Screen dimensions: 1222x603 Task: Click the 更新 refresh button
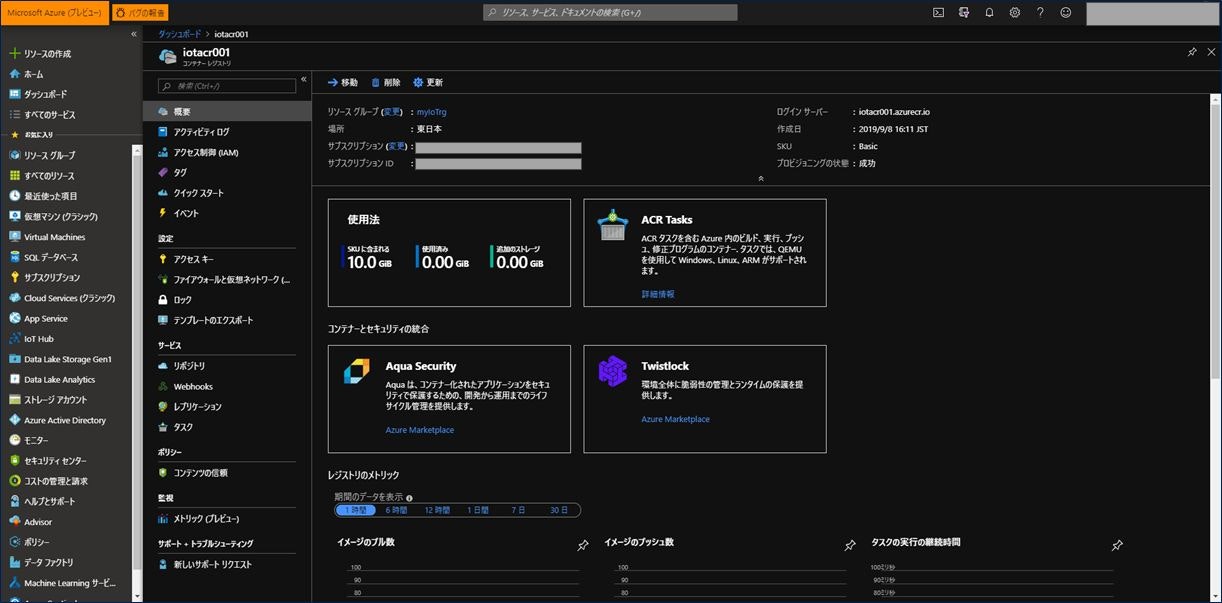428,83
